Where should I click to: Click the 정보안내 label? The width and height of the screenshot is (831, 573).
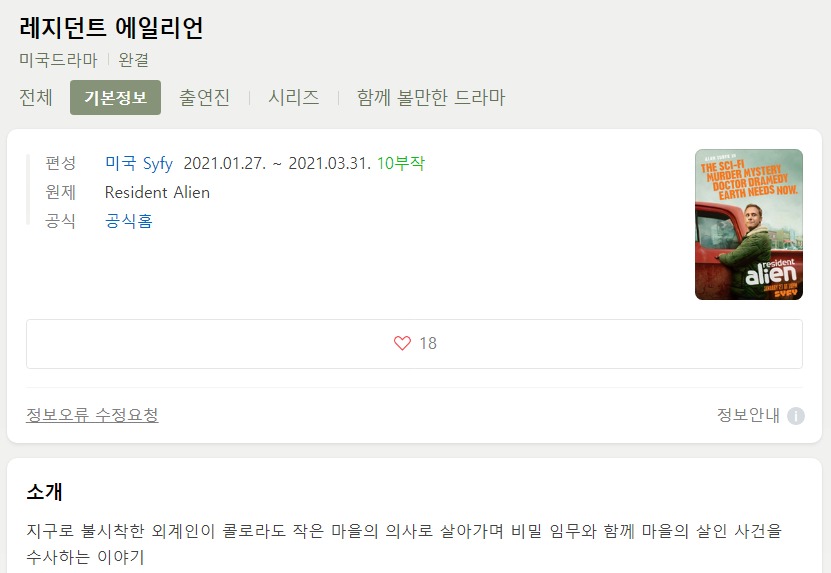point(748,415)
